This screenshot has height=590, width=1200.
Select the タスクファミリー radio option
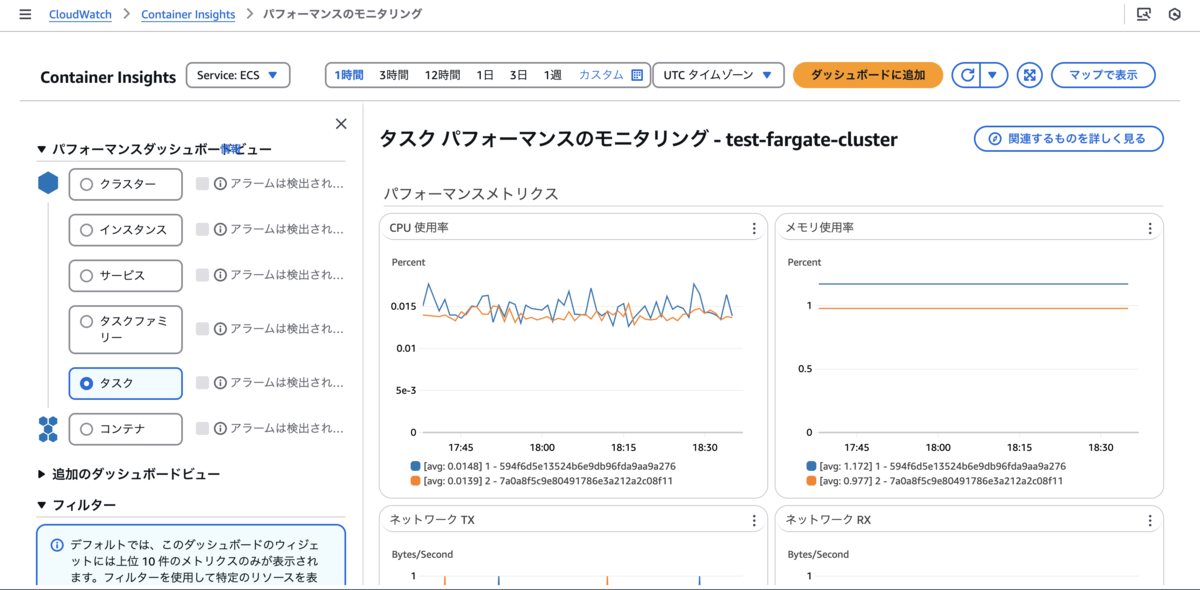pyautogui.click(x=87, y=321)
